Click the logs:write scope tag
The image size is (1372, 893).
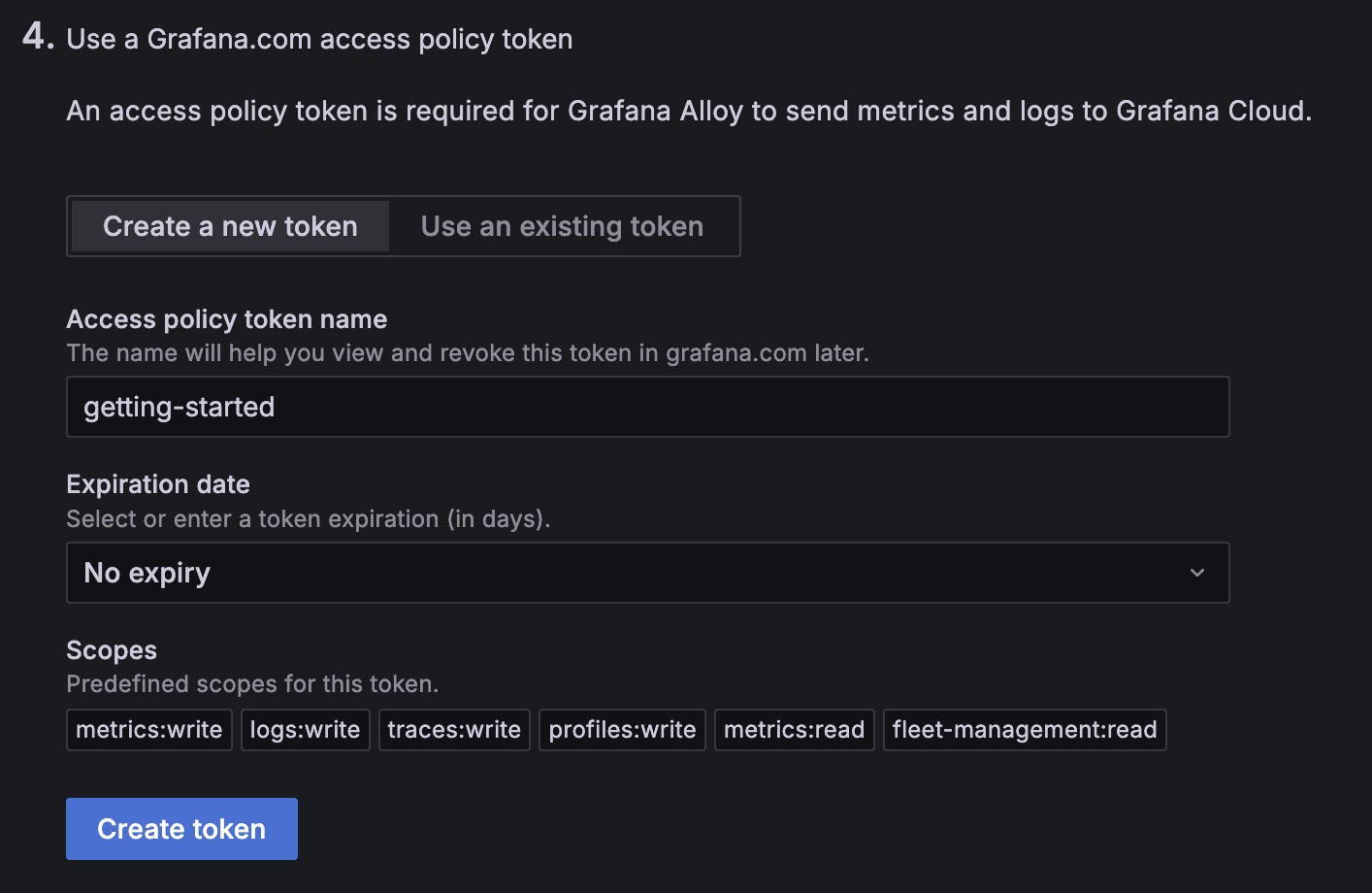point(305,730)
